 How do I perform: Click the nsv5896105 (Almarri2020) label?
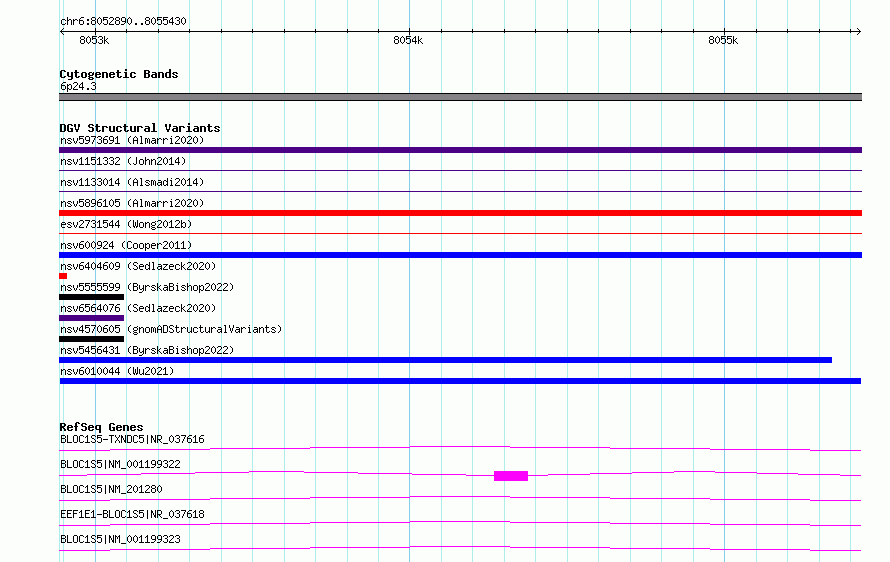click(132, 203)
